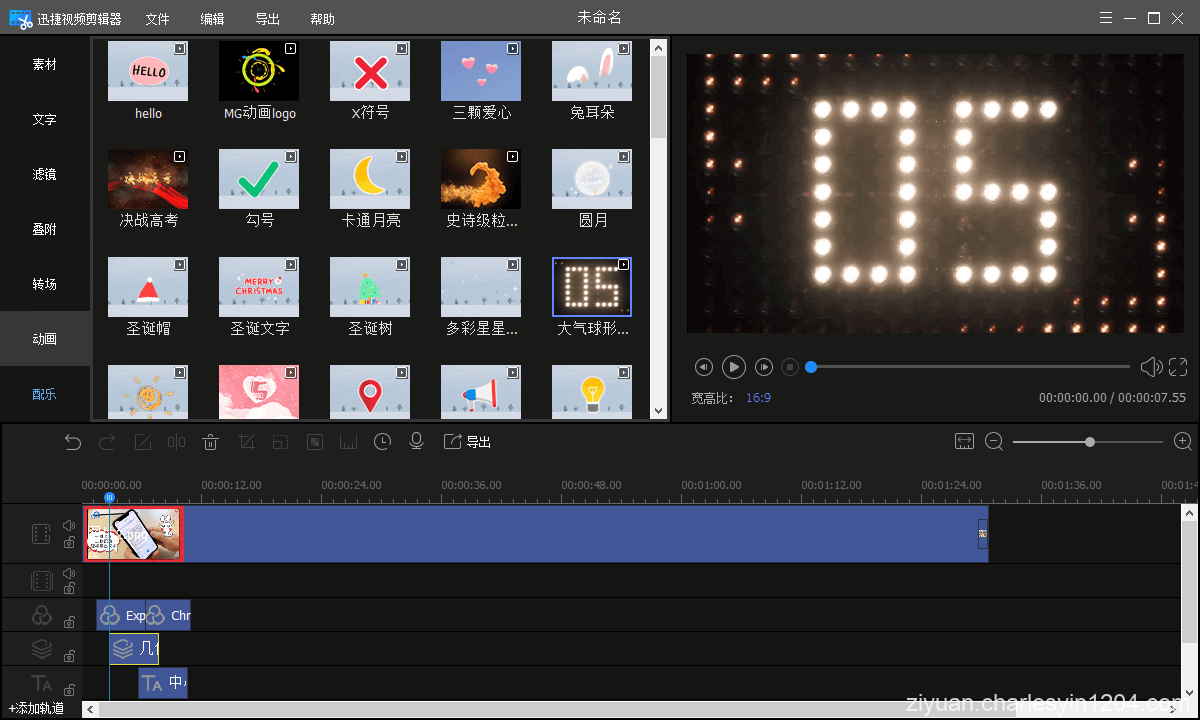Open the 滤镜 (filters) panel in the sidebar
This screenshot has width=1200, height=720.
pos(44,174)
